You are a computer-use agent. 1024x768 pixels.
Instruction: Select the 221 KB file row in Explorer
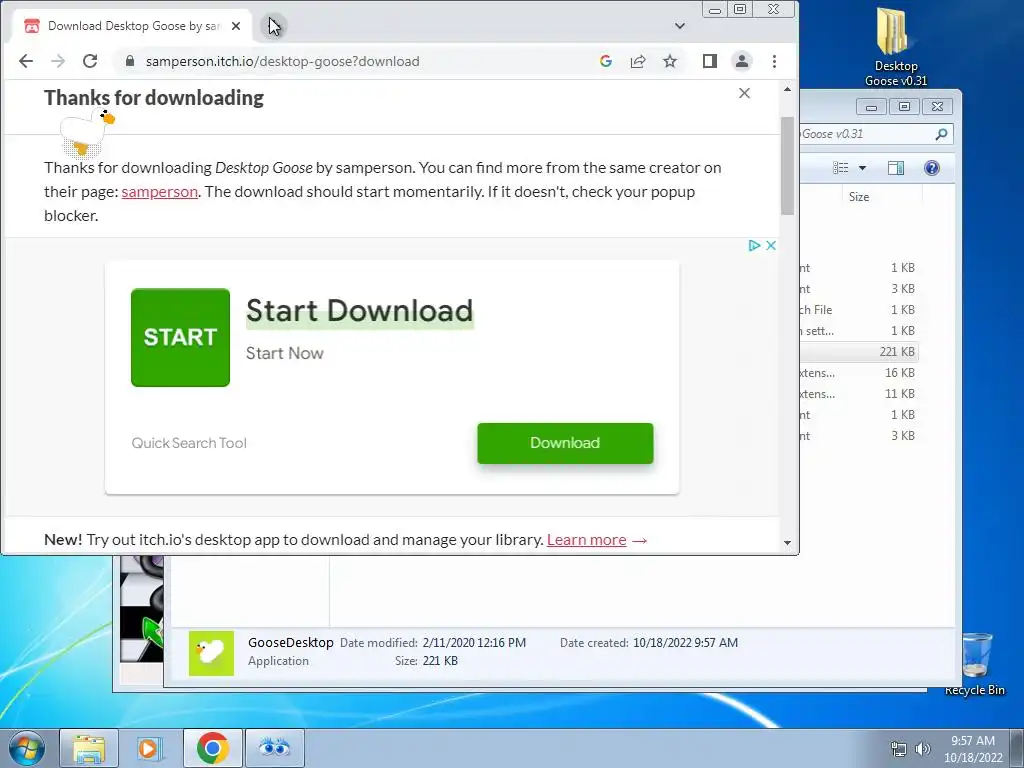click(x=859, y=352)
